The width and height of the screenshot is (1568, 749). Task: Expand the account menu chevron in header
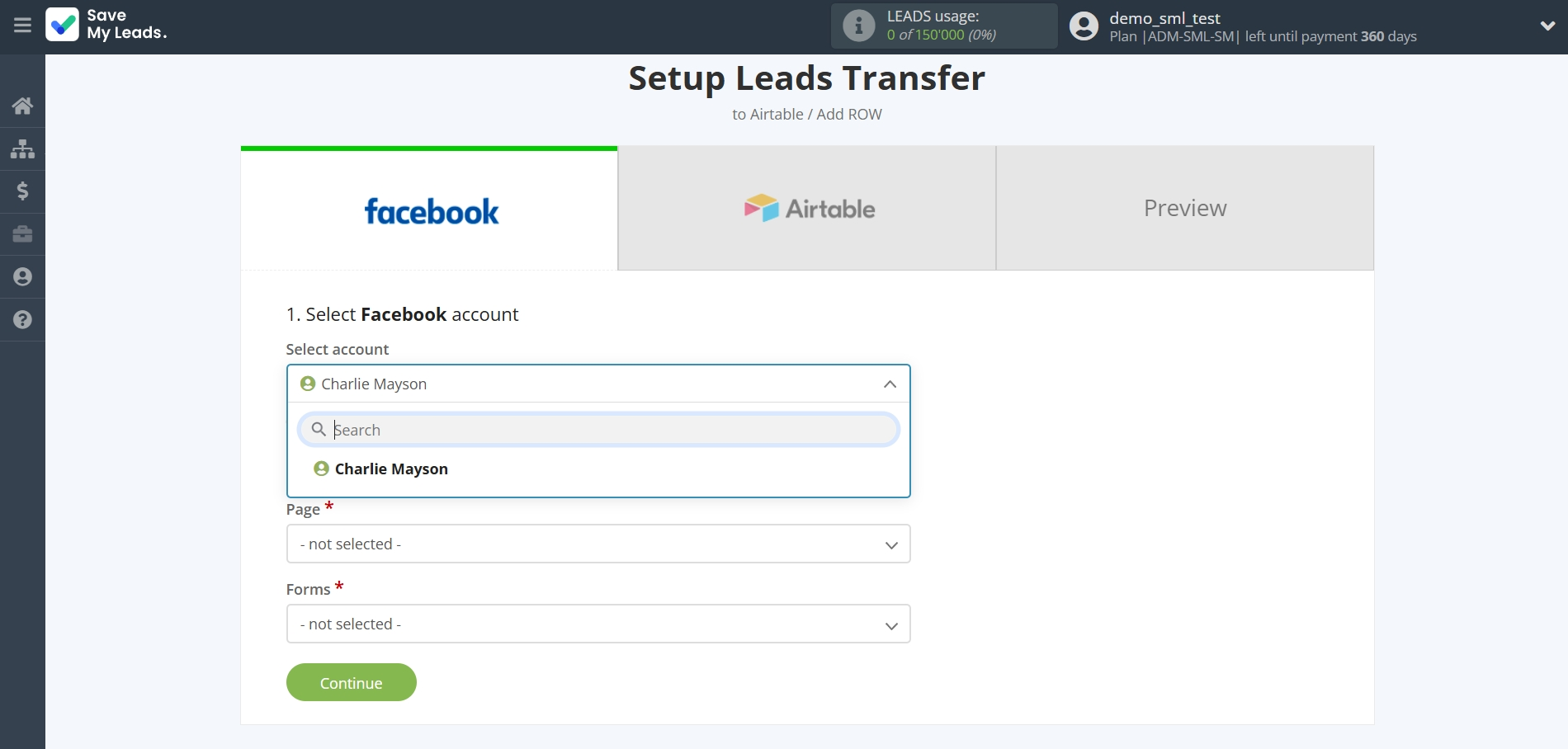(x=1547, y=26)
